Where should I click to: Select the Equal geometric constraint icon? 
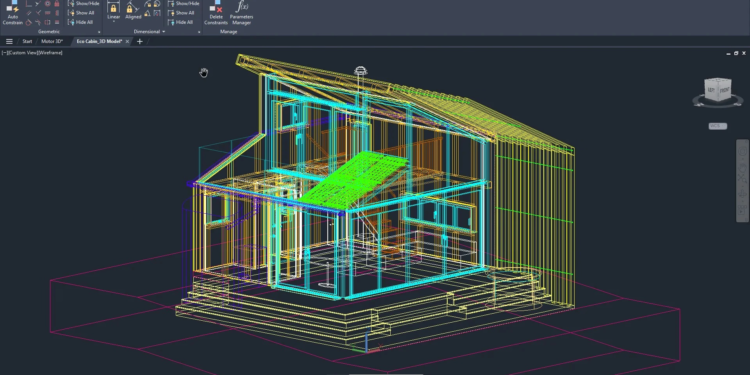click(56, 22)
